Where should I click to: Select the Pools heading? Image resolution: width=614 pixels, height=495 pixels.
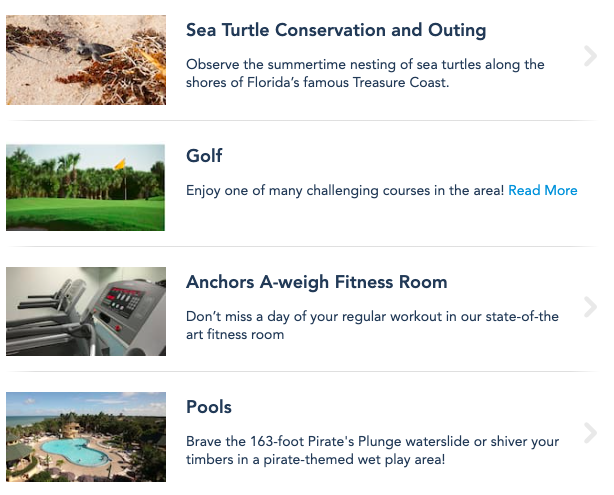tap(209, 407)
